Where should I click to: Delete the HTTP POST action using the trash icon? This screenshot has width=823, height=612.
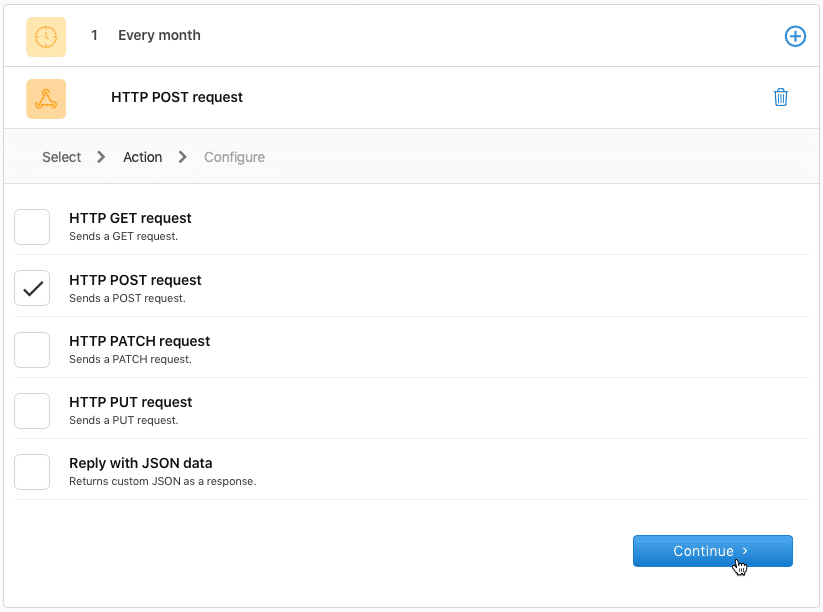[781, 97]
